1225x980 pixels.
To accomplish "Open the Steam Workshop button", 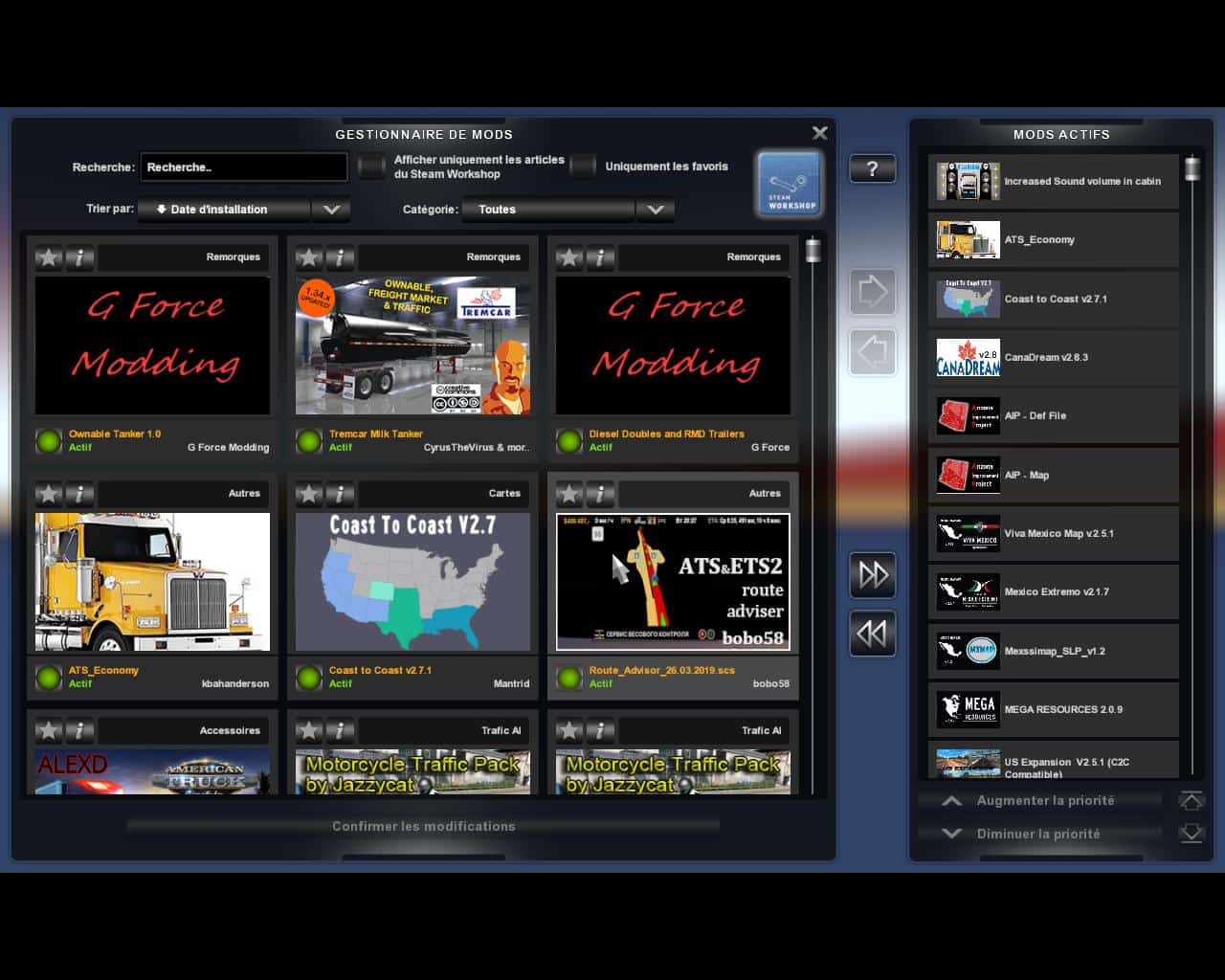I will [x=790, y=183].
